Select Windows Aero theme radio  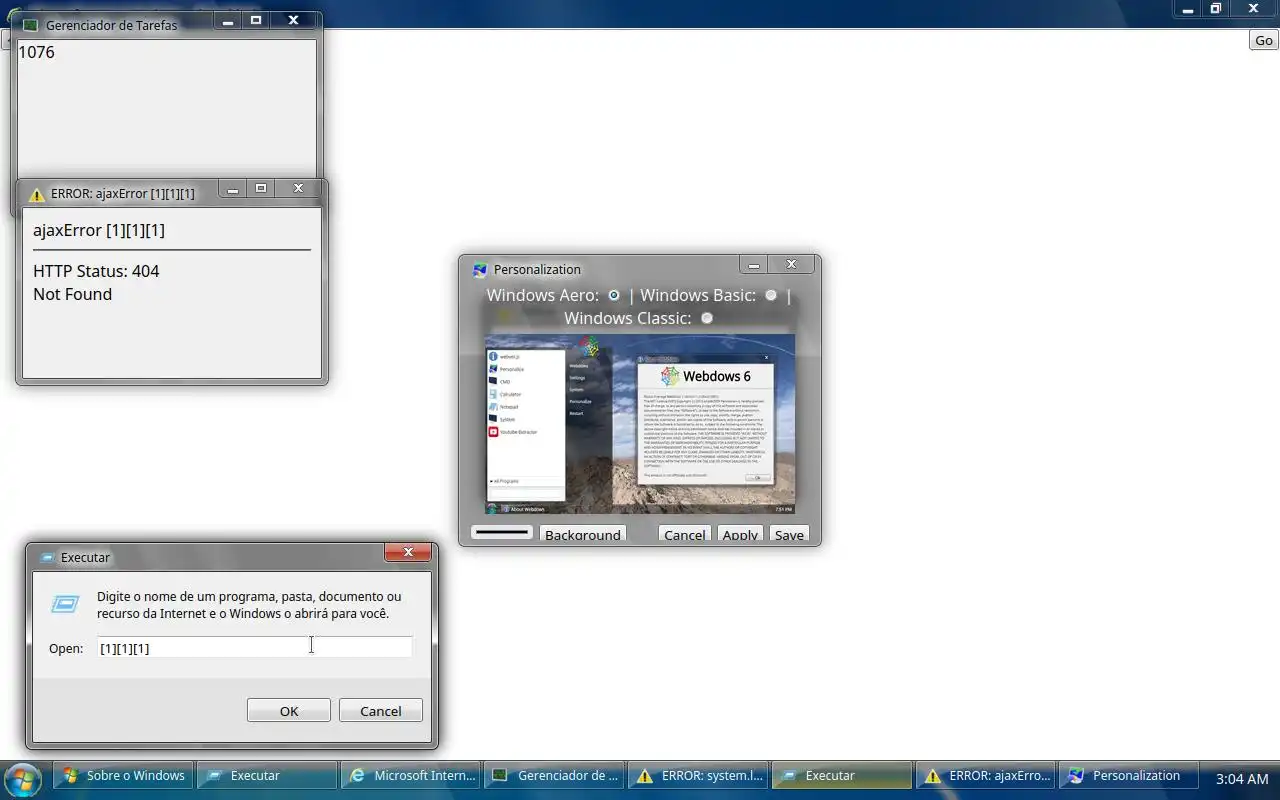pos(614,295)
